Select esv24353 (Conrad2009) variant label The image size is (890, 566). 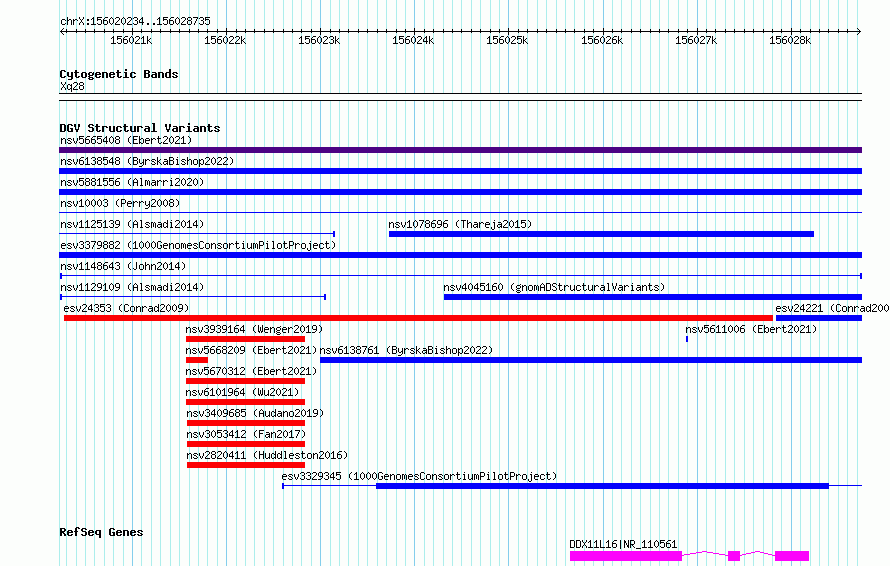(126, 308)
